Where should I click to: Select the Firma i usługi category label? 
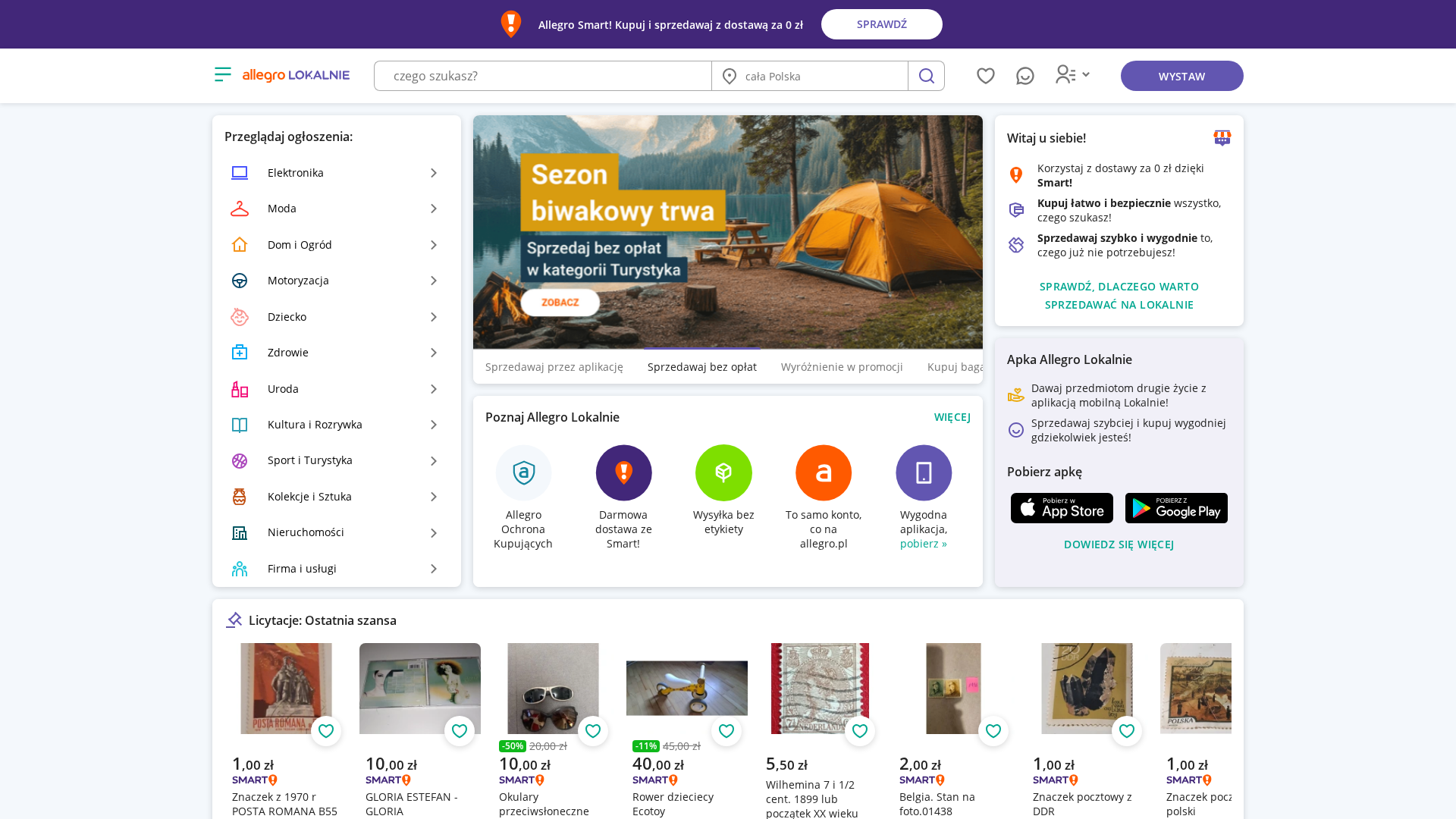[302, 569]
